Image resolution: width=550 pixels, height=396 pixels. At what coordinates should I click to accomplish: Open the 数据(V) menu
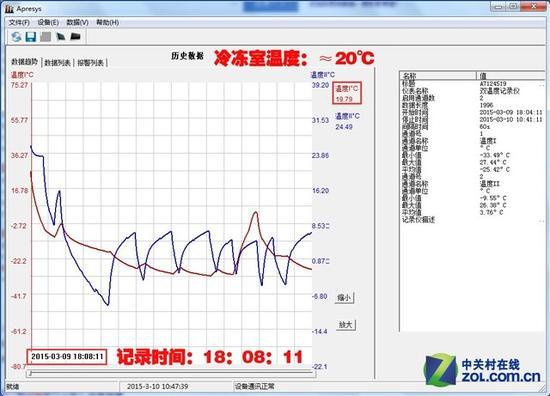[78, 22]
